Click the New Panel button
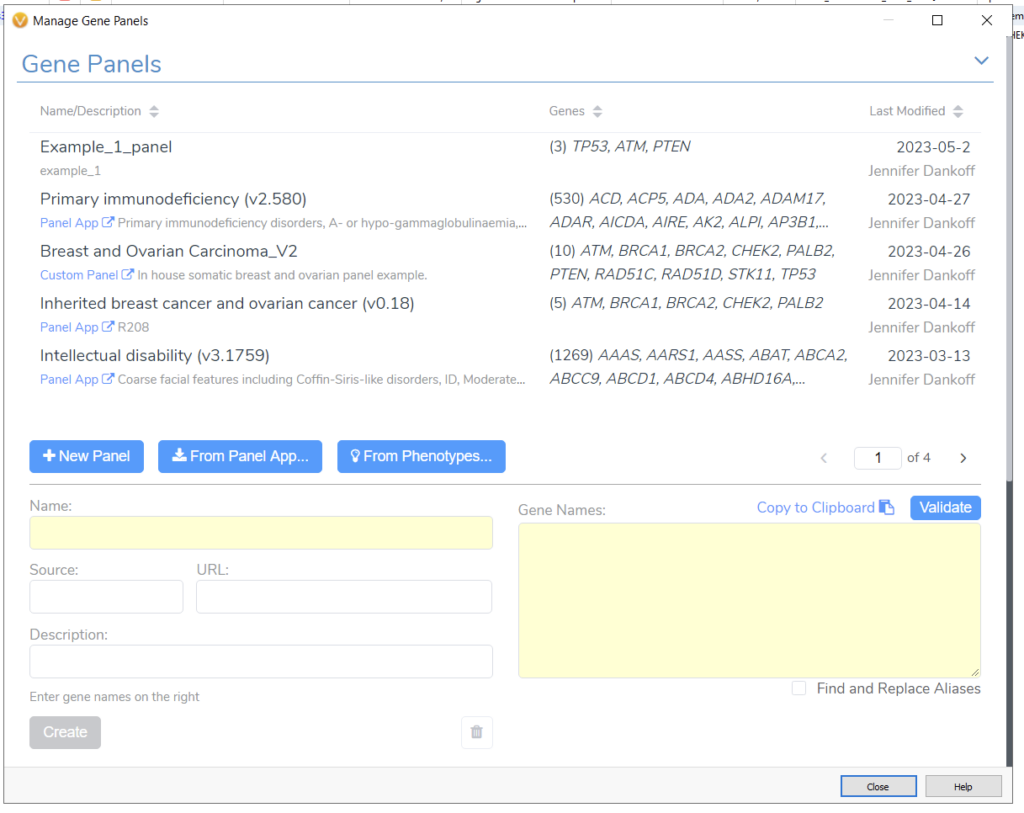The width and height of the screenshot is (1024, 813). pos(87,456)
